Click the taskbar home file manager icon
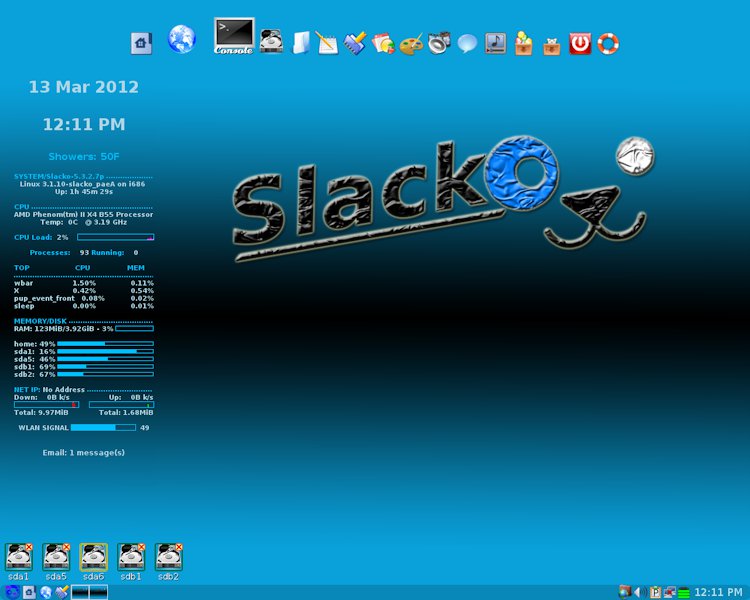Viewport: 750px width, 600px height. (x=29, y=592)
